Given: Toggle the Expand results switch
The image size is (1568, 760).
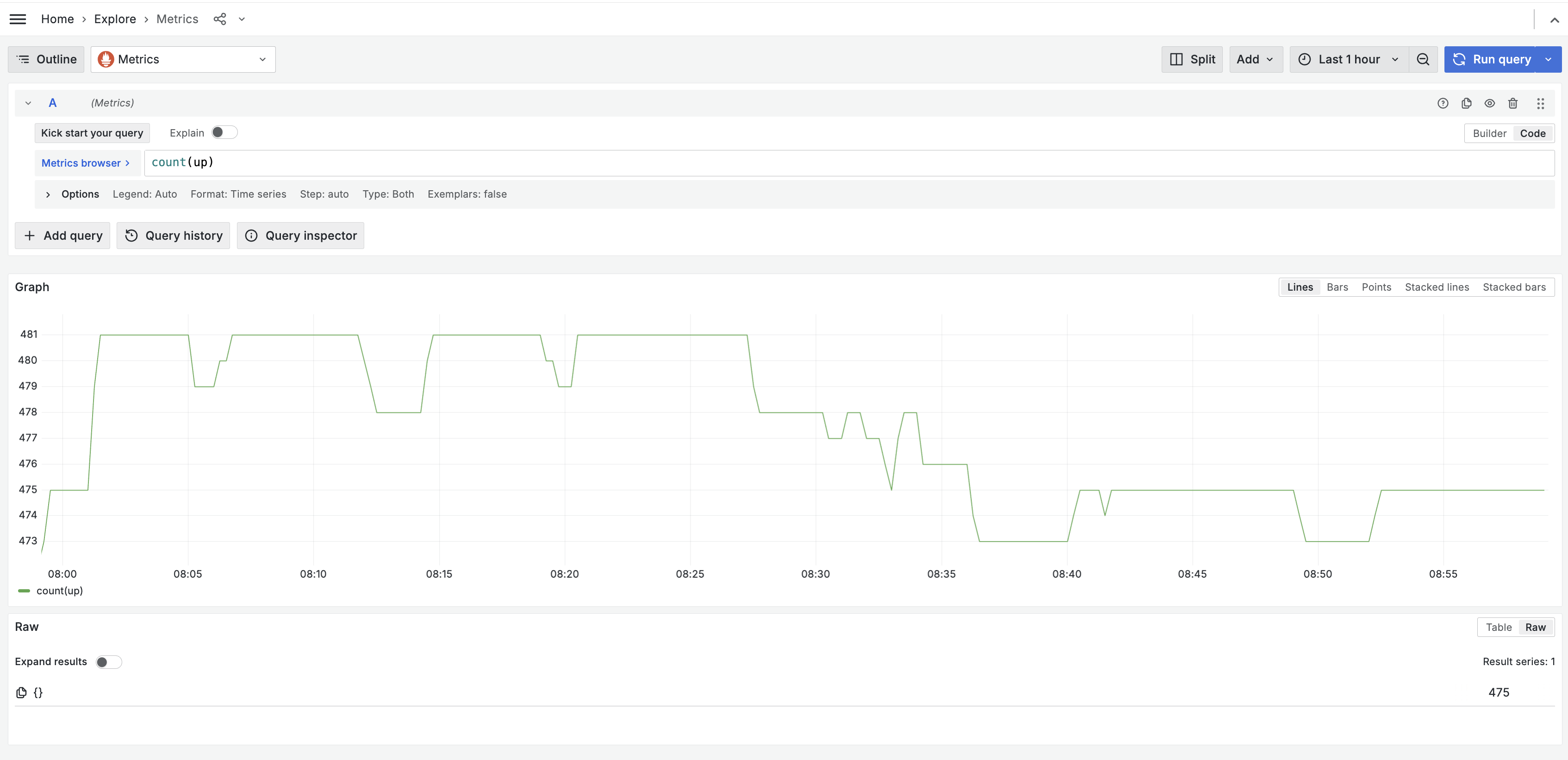Looking at the screenshot, I should [x=109, y=662].
